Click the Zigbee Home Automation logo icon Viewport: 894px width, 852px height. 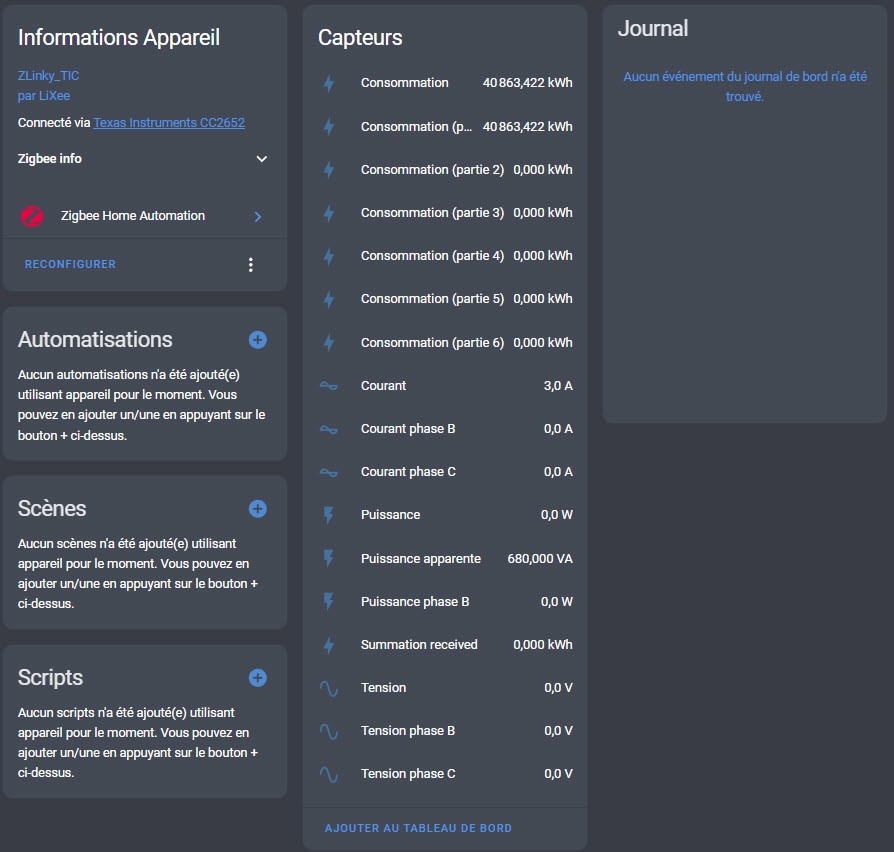pos(33,216)
